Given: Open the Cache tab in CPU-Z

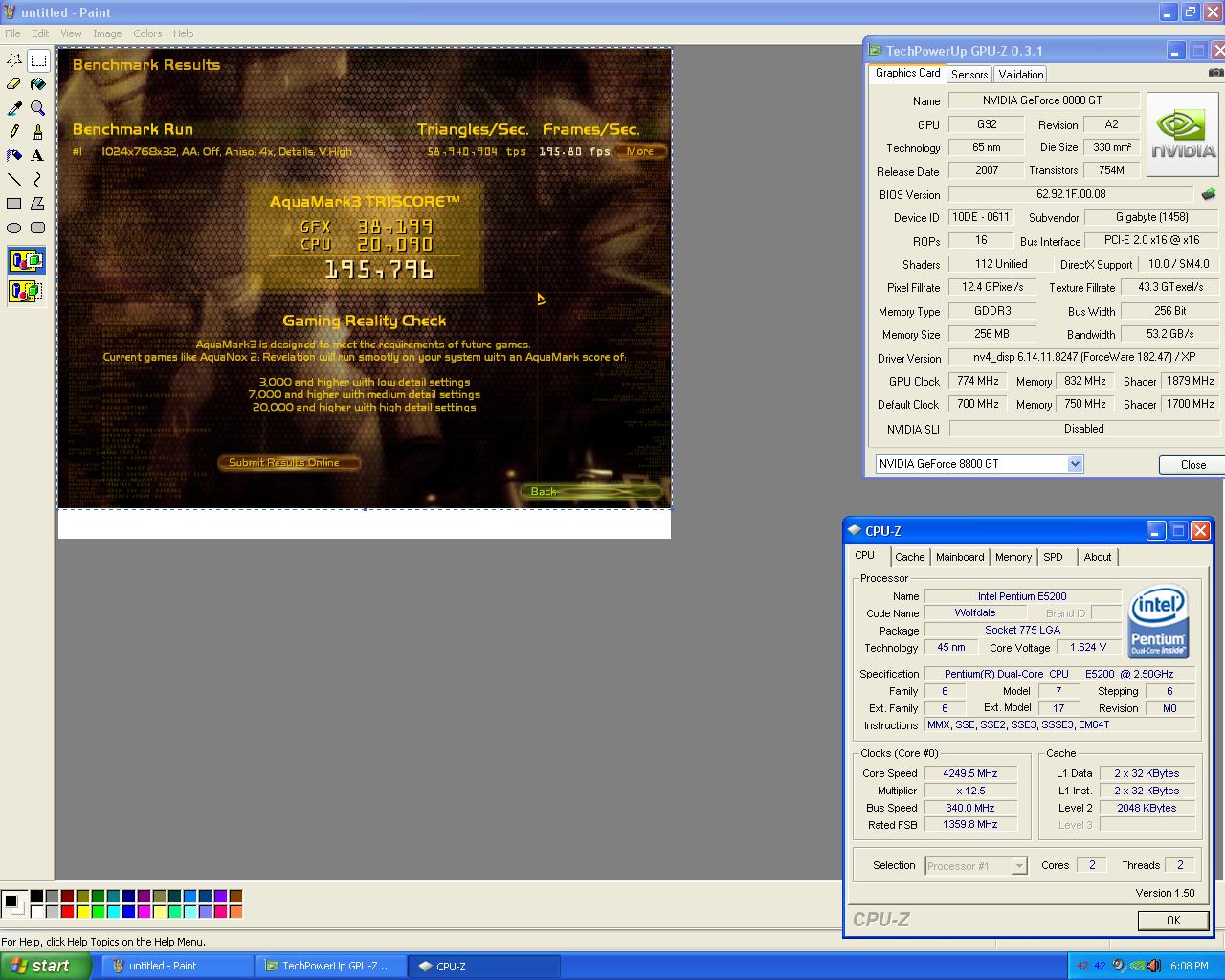Looking at the screenshot, I should [910, 557].
